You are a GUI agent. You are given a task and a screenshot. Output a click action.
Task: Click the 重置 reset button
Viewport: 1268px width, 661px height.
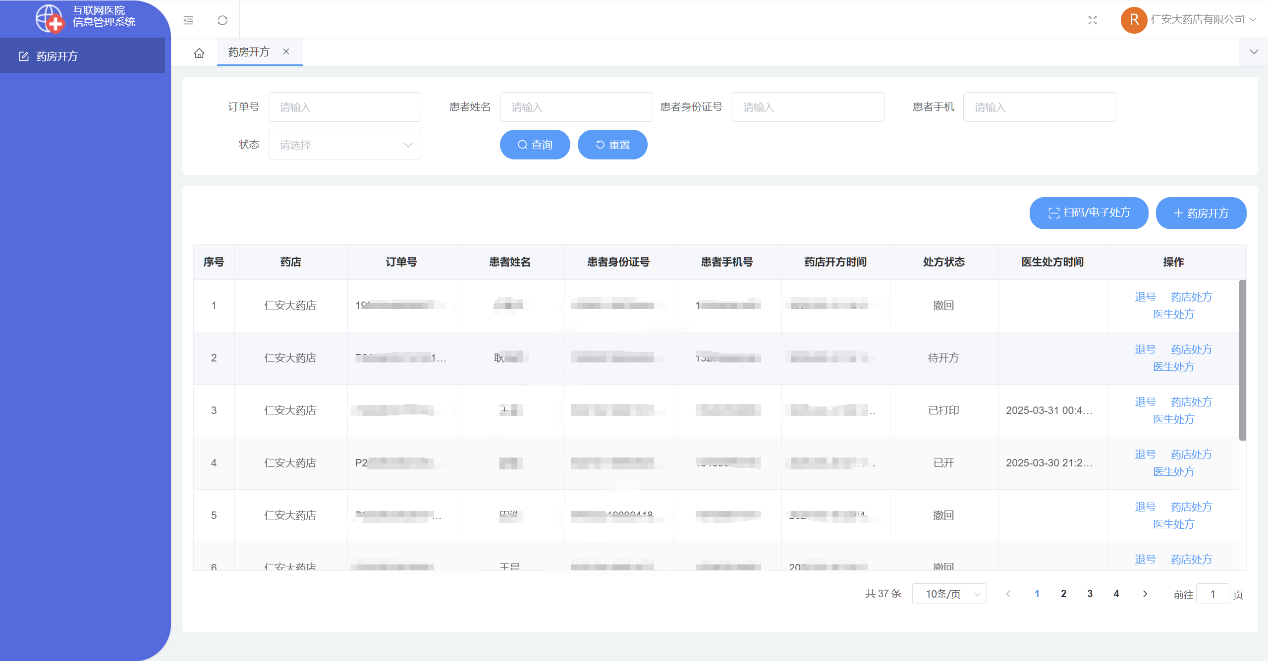point(612,145)
